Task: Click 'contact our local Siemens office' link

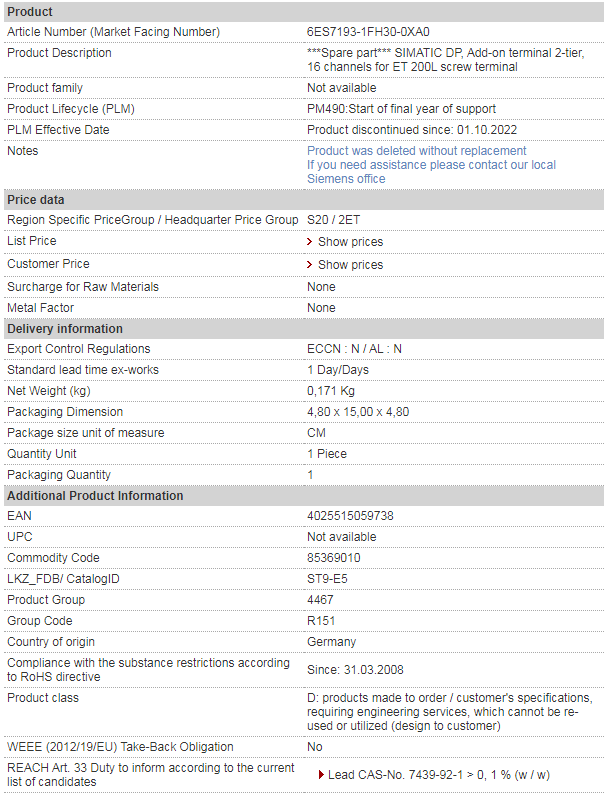Action: pos(431,172)
